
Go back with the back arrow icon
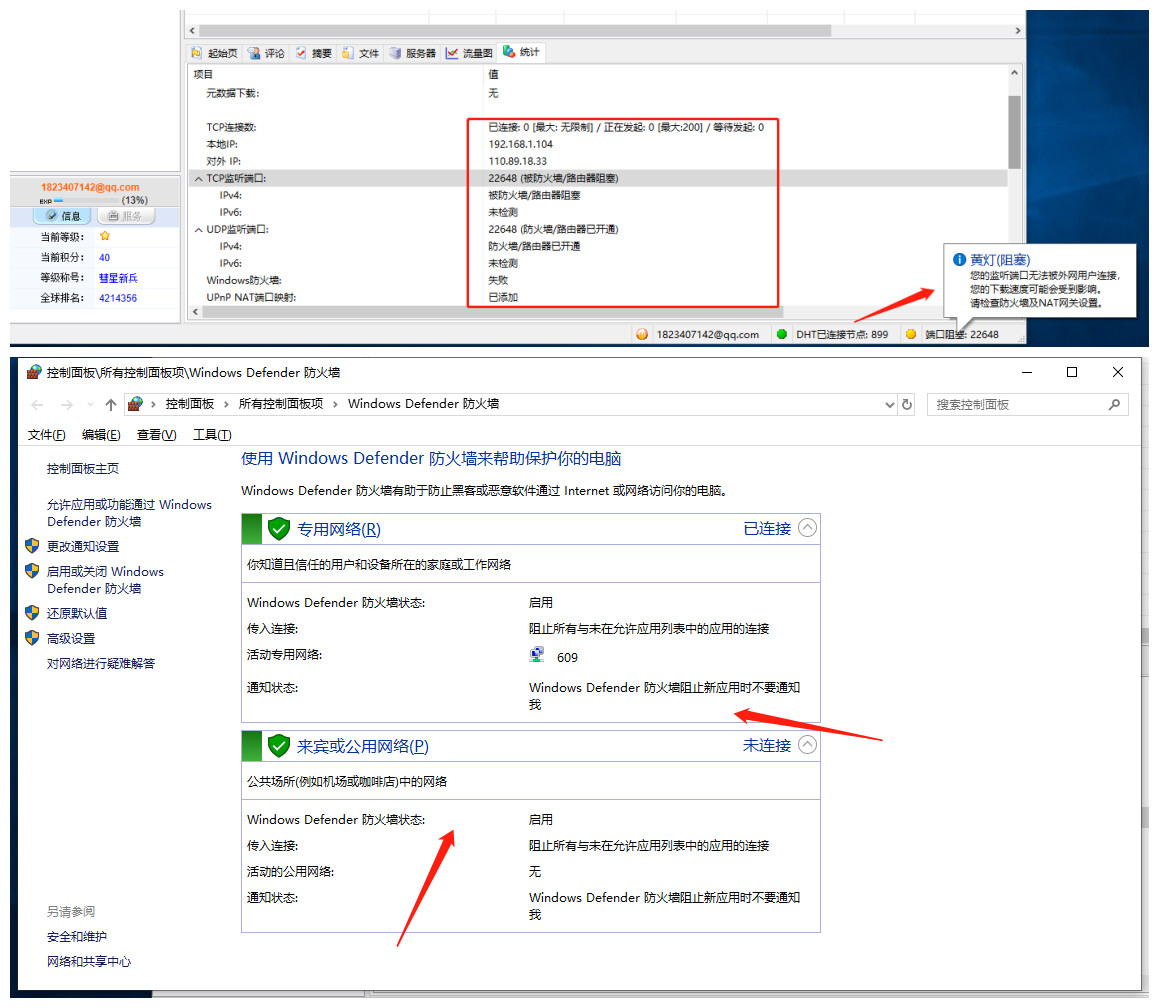[38, 405]
